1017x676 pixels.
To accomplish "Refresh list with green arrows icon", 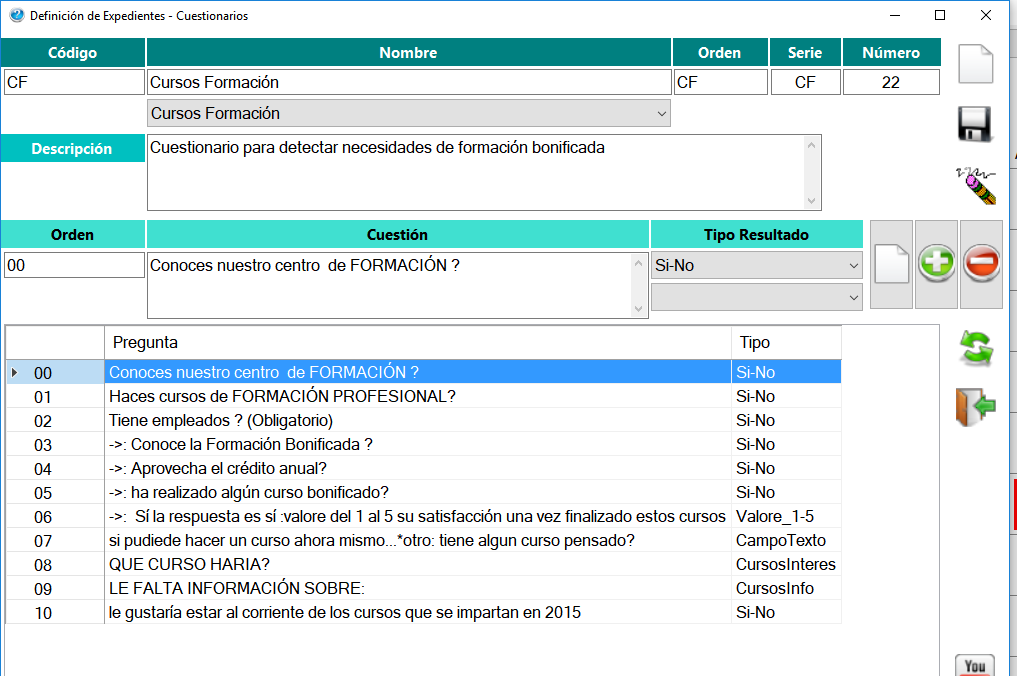I will click(976, 348).
